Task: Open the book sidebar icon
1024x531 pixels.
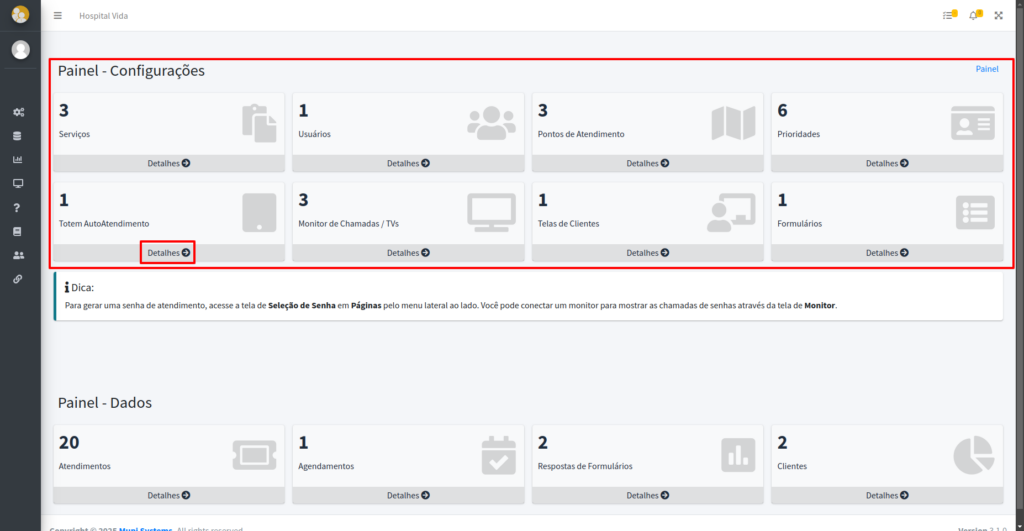Action: 18,231
